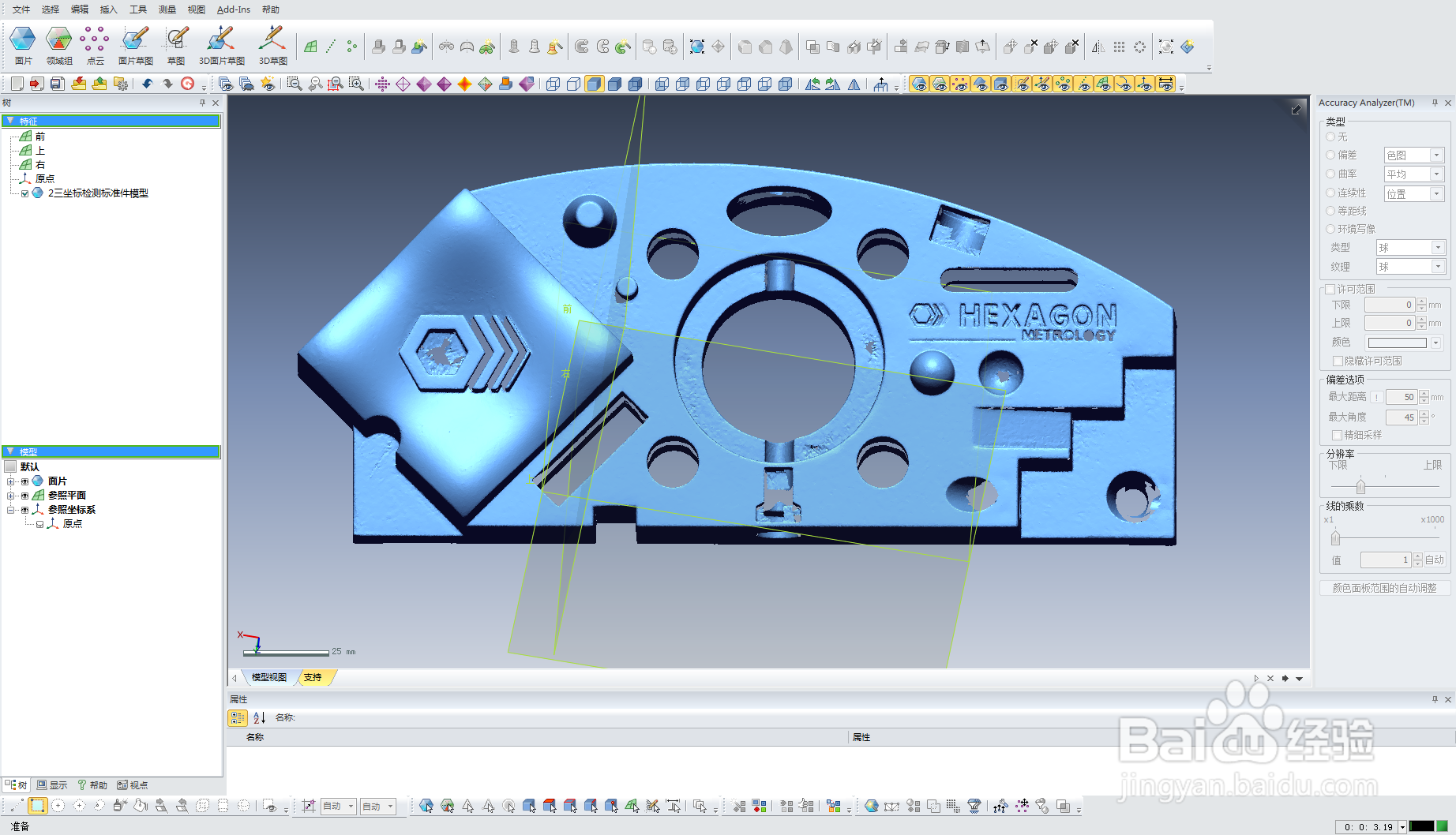The image size is (1456, 835).
Task: Click 颜色面板范围的自动调整 button
Action: click(x=1384, y=588)
